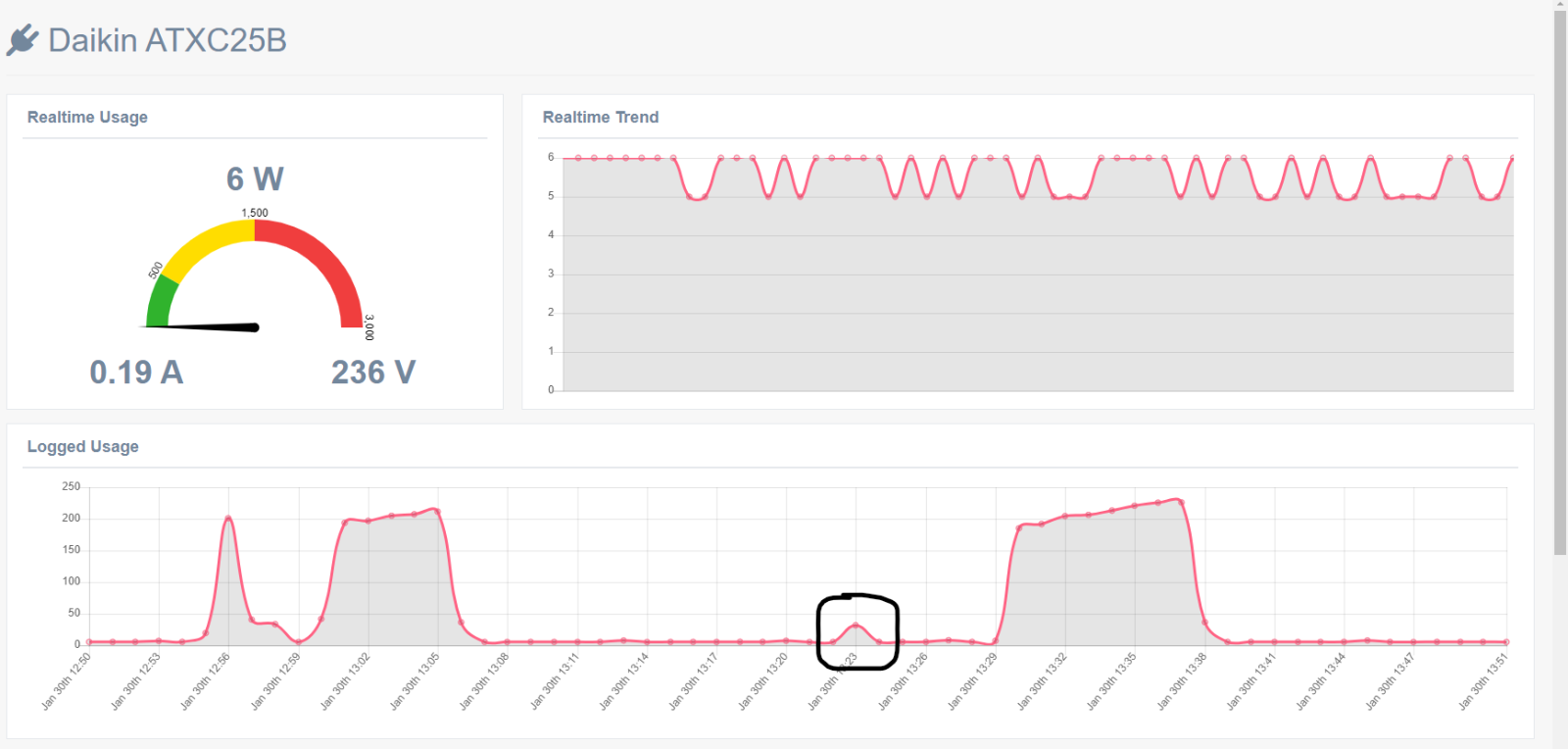Click the 0 y-axis label in Realtime Trend
Image resolution: width=1568 pixels, height=749 pixels.
click(551, 390)
